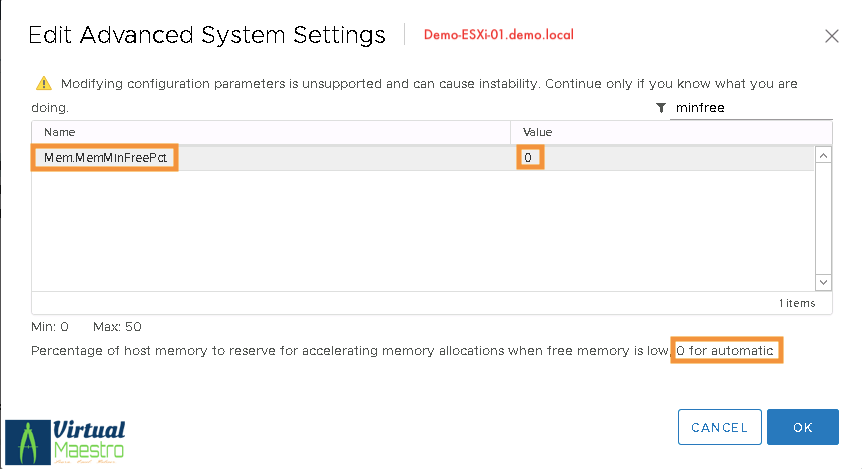
Task: Click the '0 for automatic' description text
Action: coord(726,351)
